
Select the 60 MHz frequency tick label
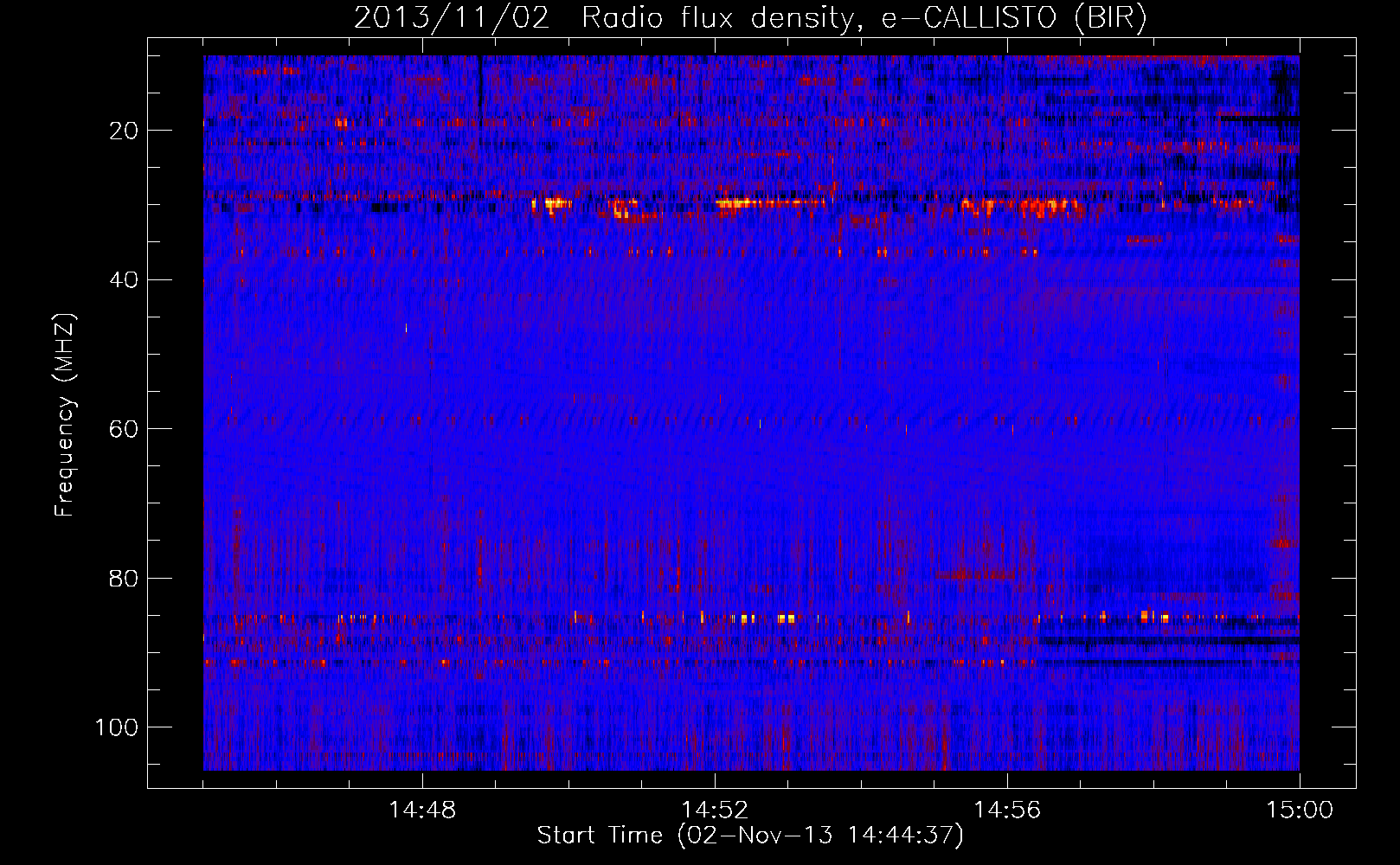point(124,429)
